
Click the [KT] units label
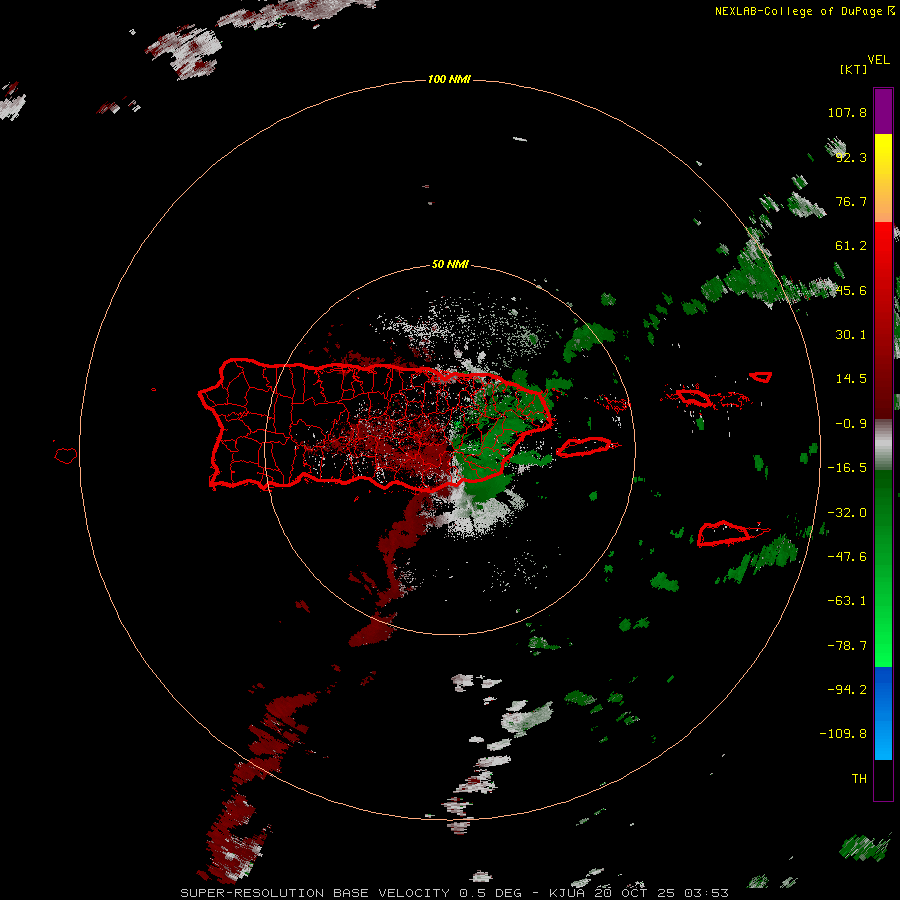point(853,69)
